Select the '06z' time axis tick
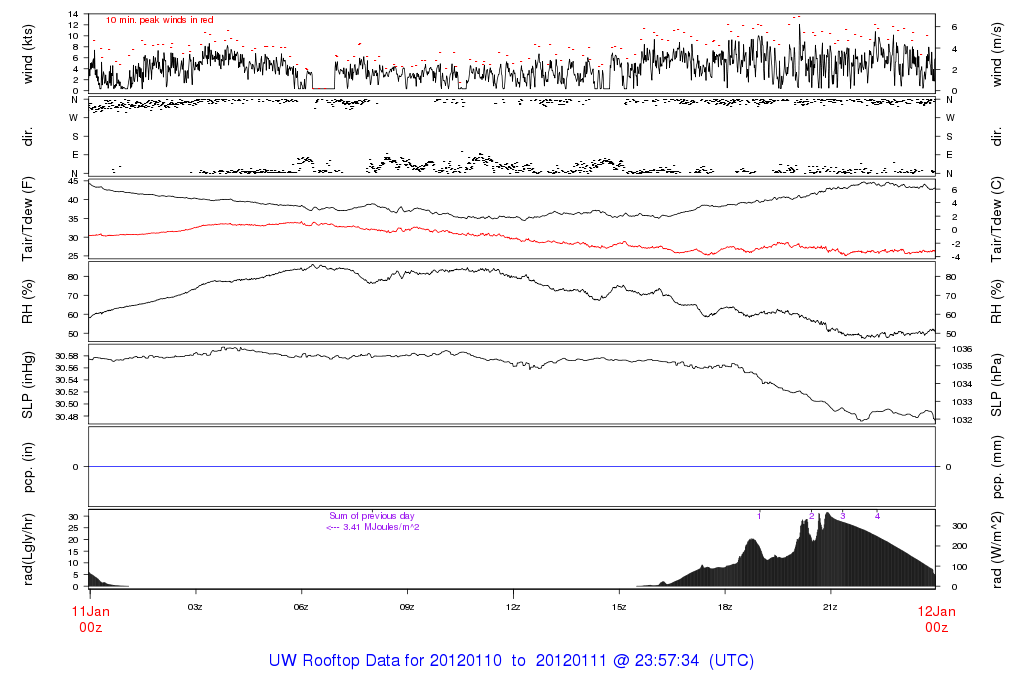 point(301,607)
